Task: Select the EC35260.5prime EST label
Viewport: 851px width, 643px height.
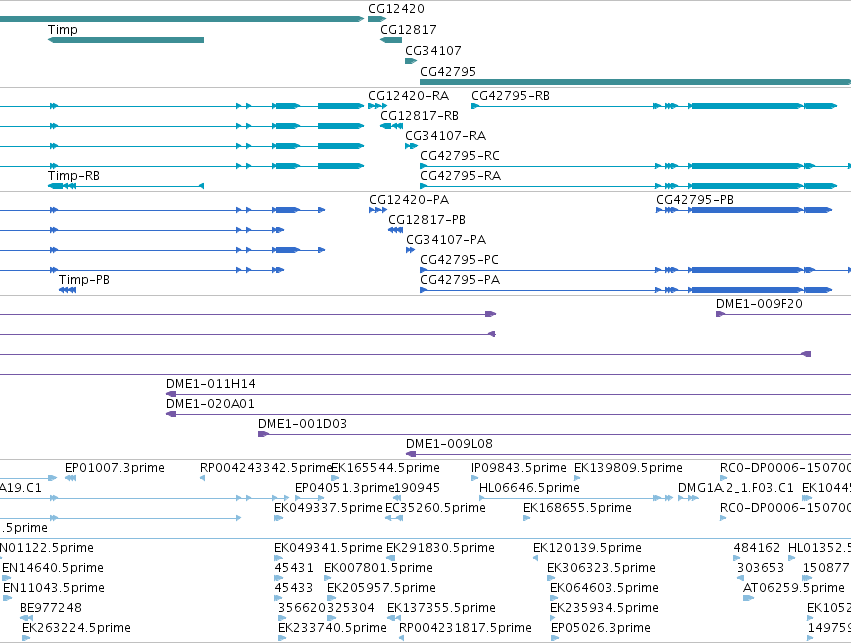Action: pos(435,509)
